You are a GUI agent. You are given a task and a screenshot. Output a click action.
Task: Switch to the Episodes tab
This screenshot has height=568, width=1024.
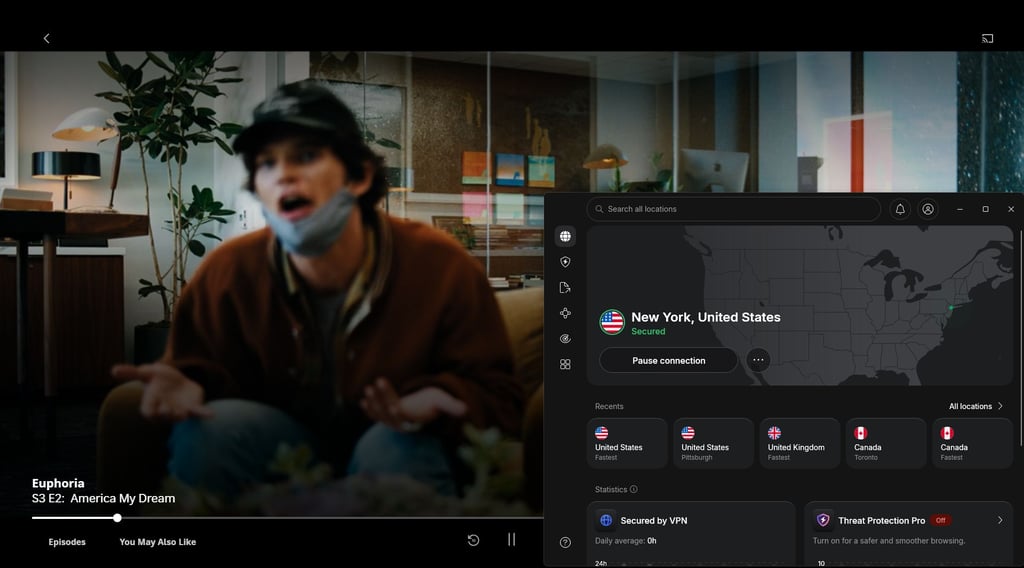(67, 542)
